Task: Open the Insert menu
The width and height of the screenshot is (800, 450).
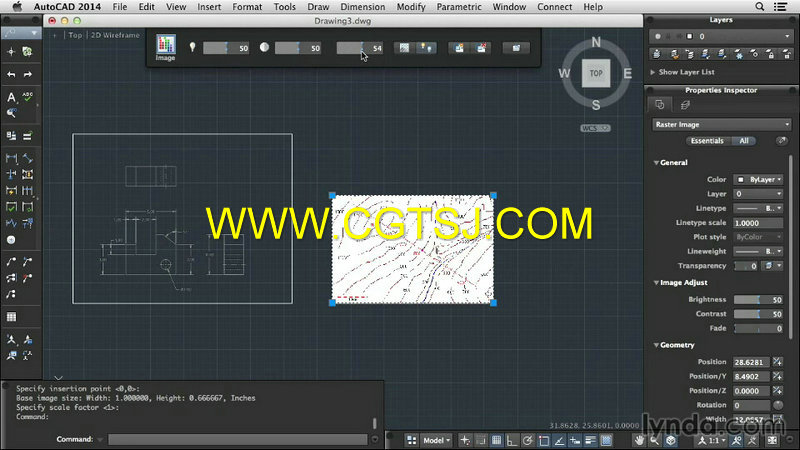Action: 209,7
